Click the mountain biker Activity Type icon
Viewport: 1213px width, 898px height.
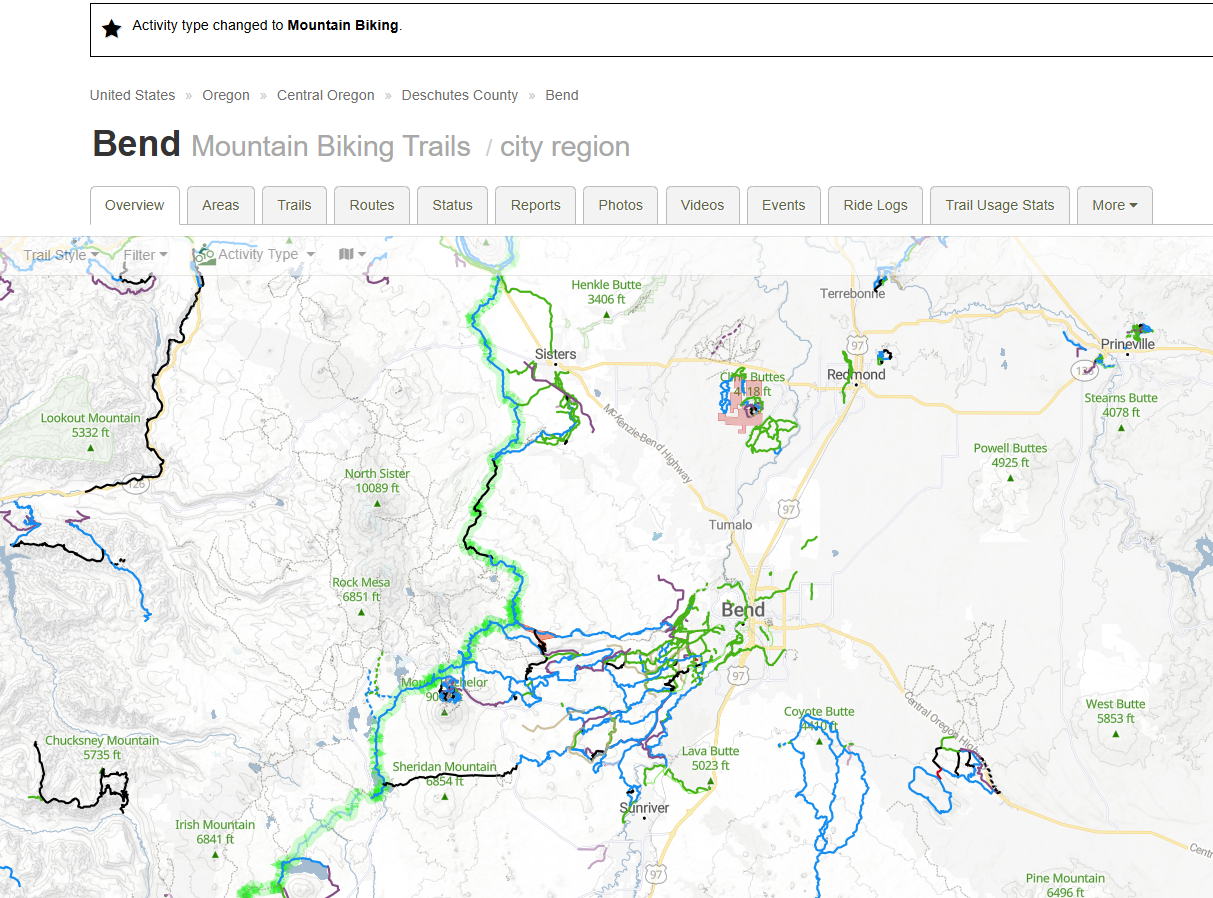coord(206,254)
